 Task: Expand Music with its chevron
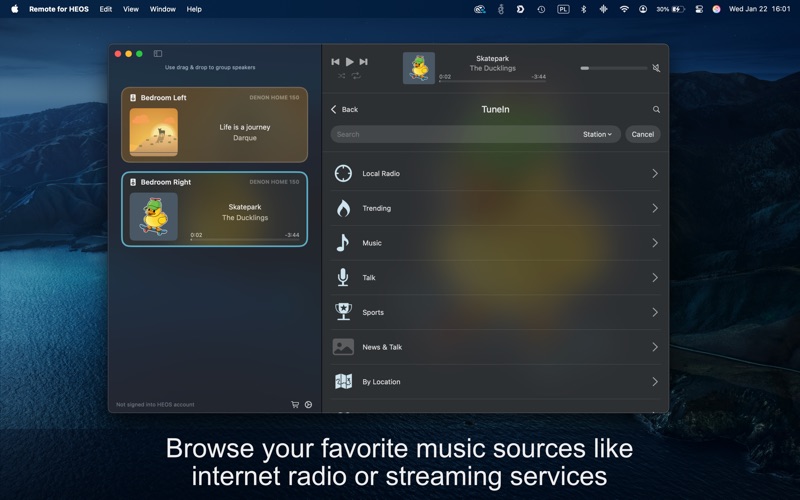(x=655, y=243)
